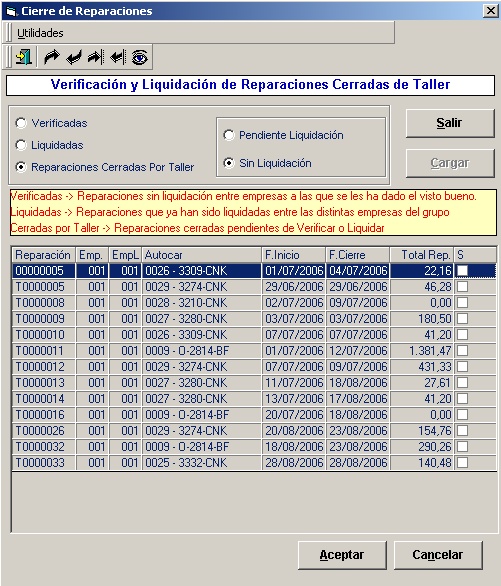Click the Salir button
This screenshot has height=586, width=501.
pyautogui.click(x=450, y=123)
